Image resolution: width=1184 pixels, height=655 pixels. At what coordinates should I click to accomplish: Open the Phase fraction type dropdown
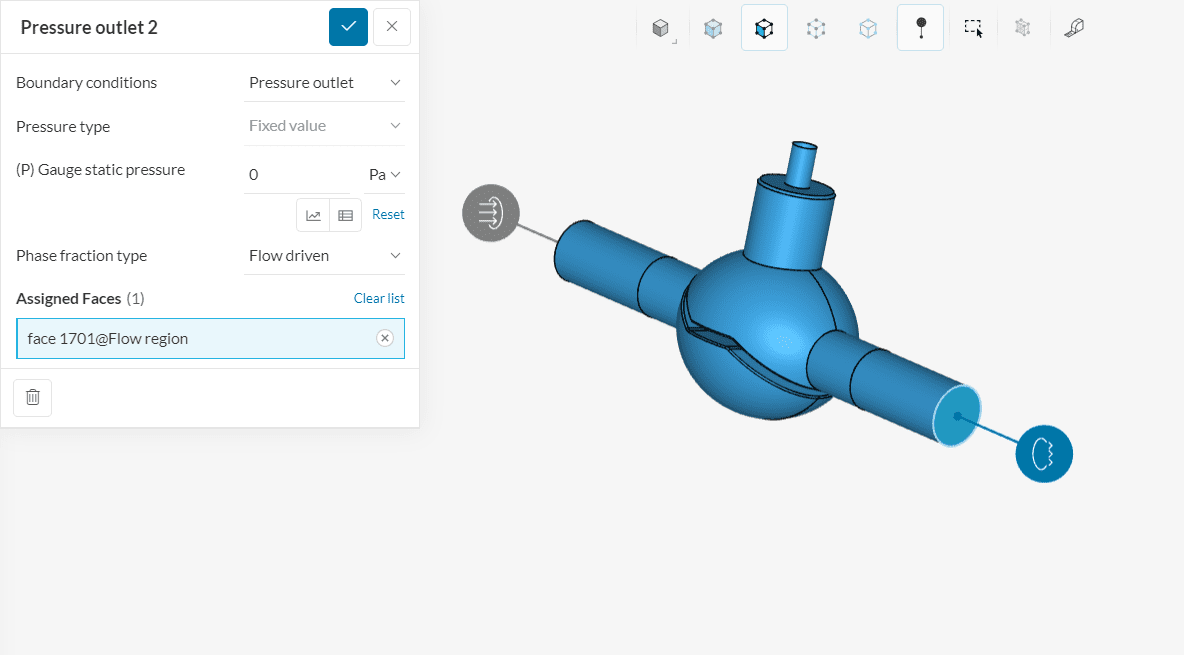click(x=324, y=256)
